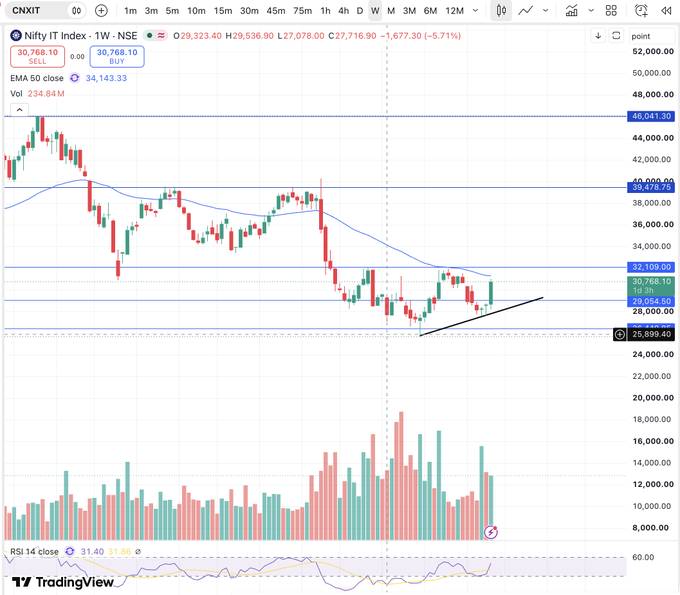The width and height of the screenshot is (680, 595).
Task: Choose the 6M timeframe
Action: click(430, 10)
